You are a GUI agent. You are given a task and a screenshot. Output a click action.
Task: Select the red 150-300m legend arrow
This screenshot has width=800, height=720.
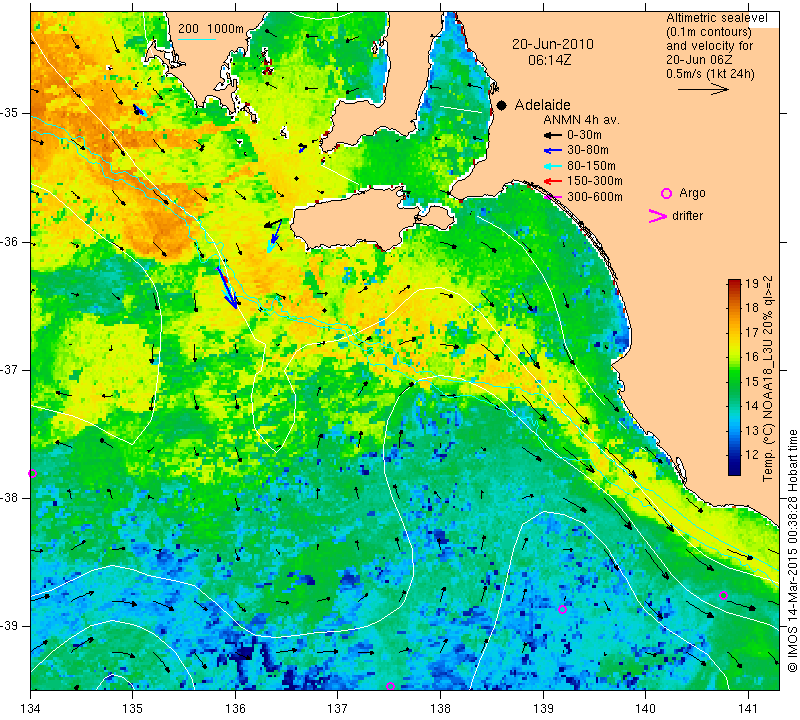point(553,181)
